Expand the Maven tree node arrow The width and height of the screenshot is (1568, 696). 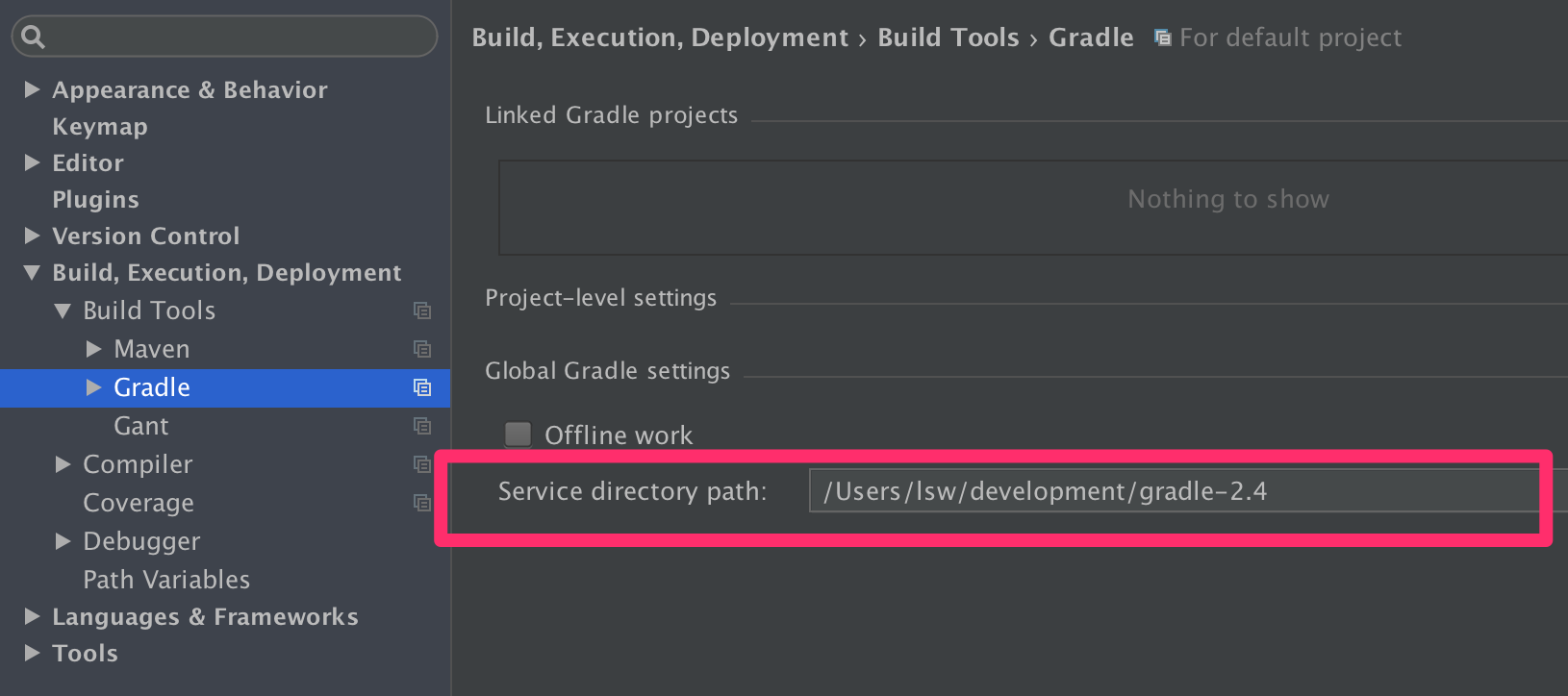[x=93, y=349]
